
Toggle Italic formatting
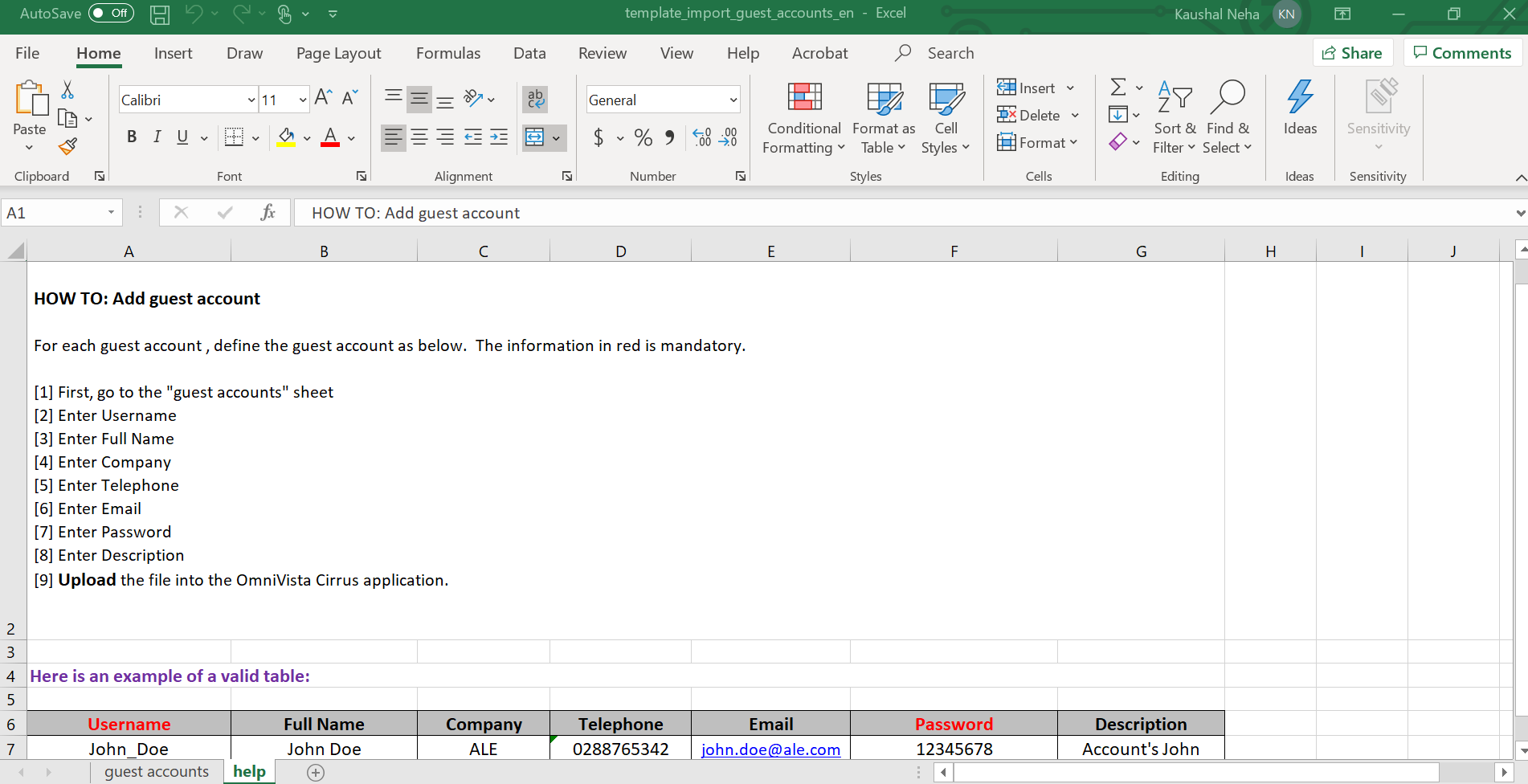point(157,137)
